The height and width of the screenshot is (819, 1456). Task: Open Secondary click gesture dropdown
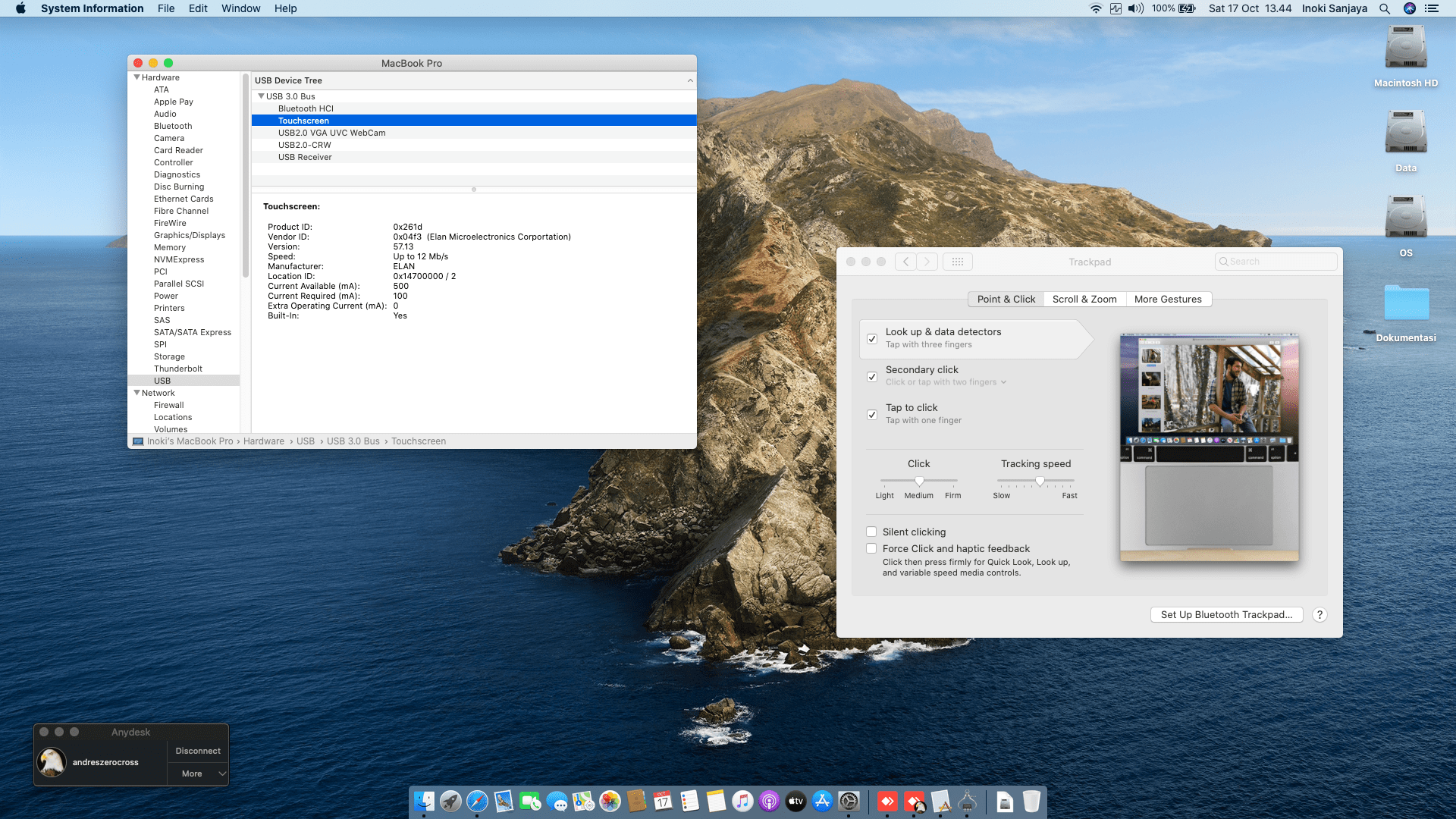point(946,382)
